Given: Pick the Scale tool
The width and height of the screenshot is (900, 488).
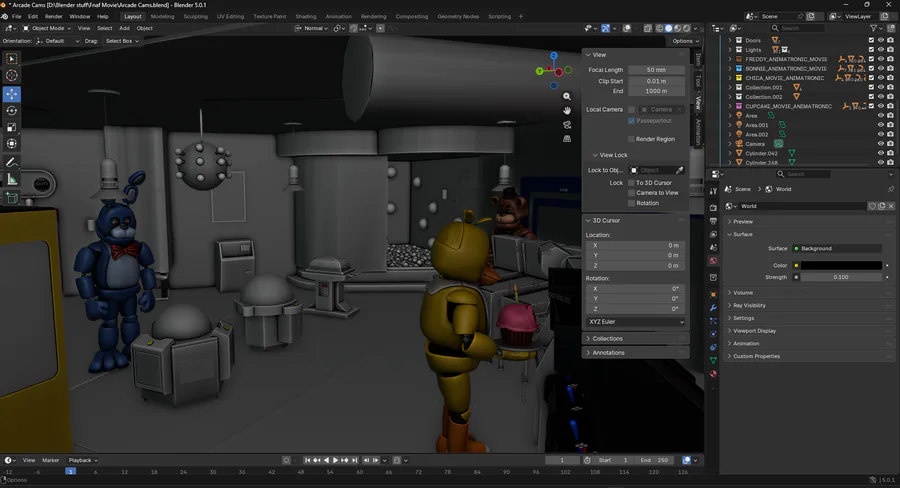Looking at the screenshot, I should (x=12, y=127).
